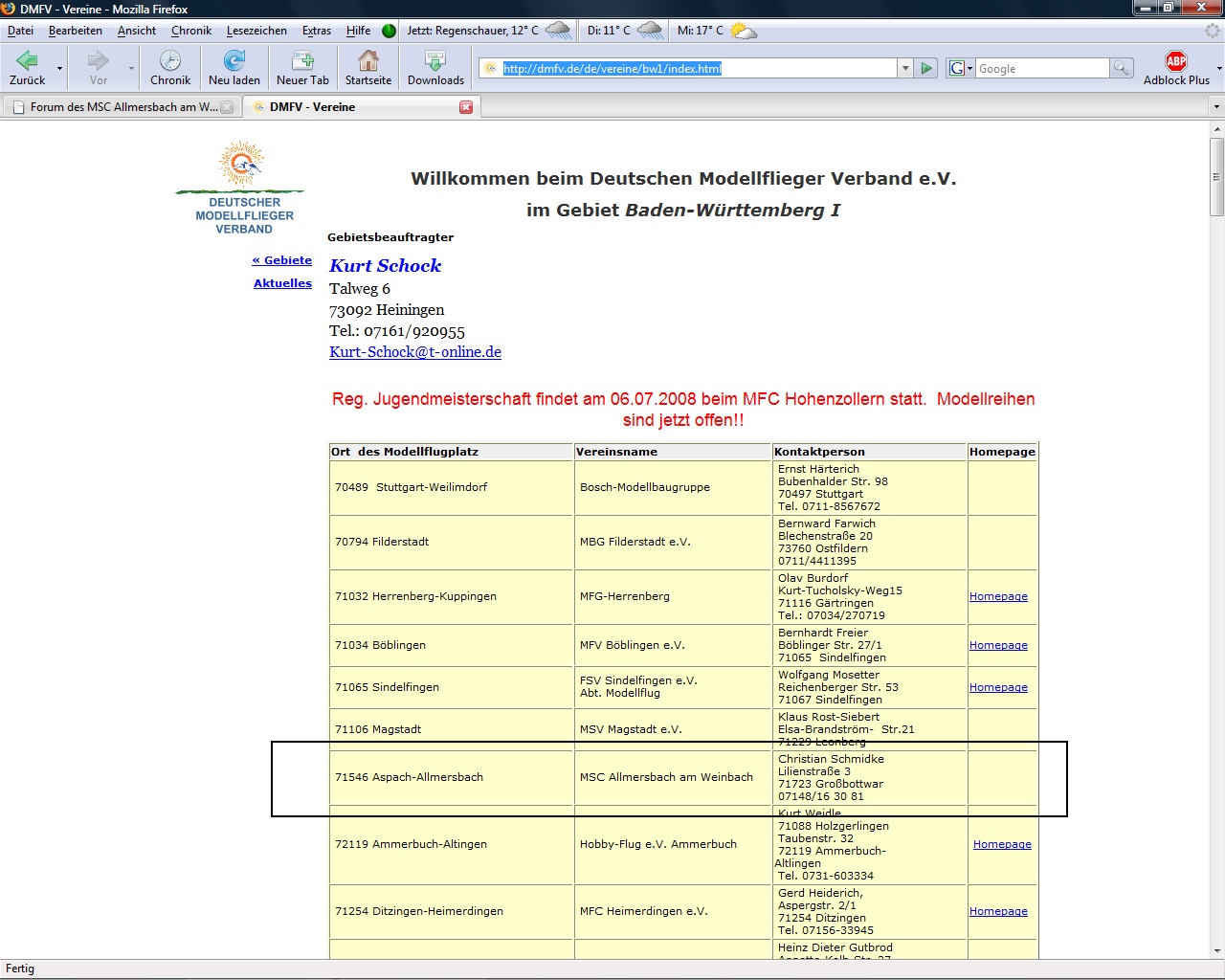Open the Google search engine dropdown

click(x=960, y=68)
